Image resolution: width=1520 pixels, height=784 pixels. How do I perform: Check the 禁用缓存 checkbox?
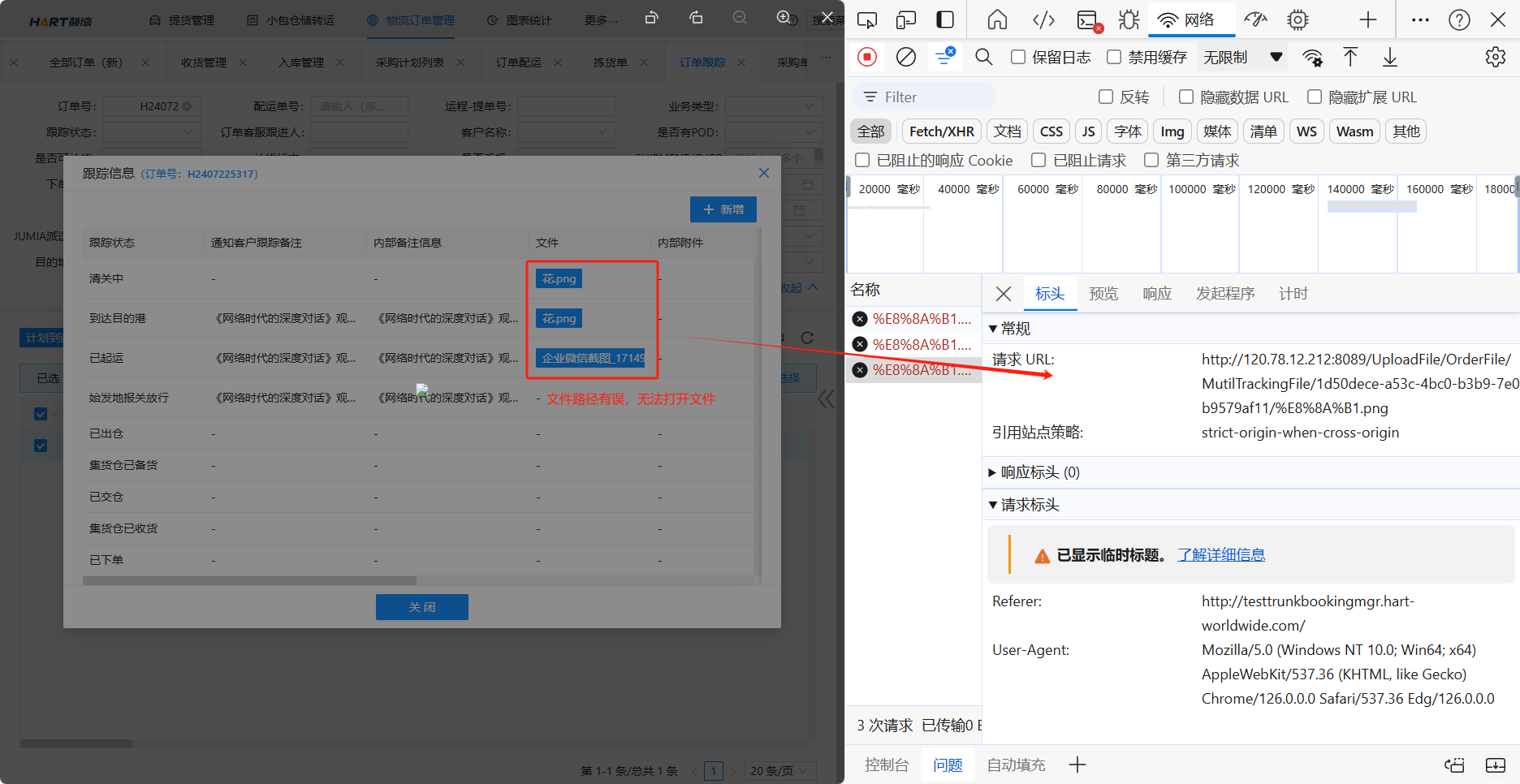coord(1114,57)
